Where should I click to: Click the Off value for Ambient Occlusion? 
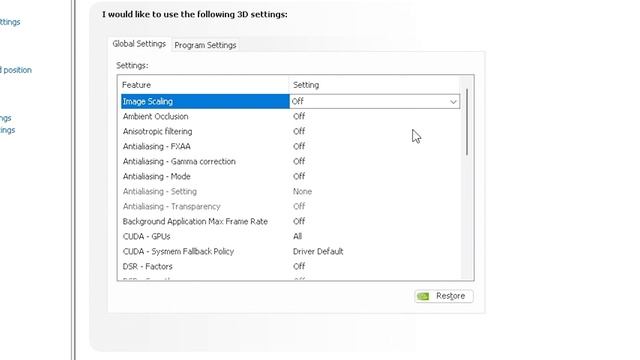coord(299,116)
